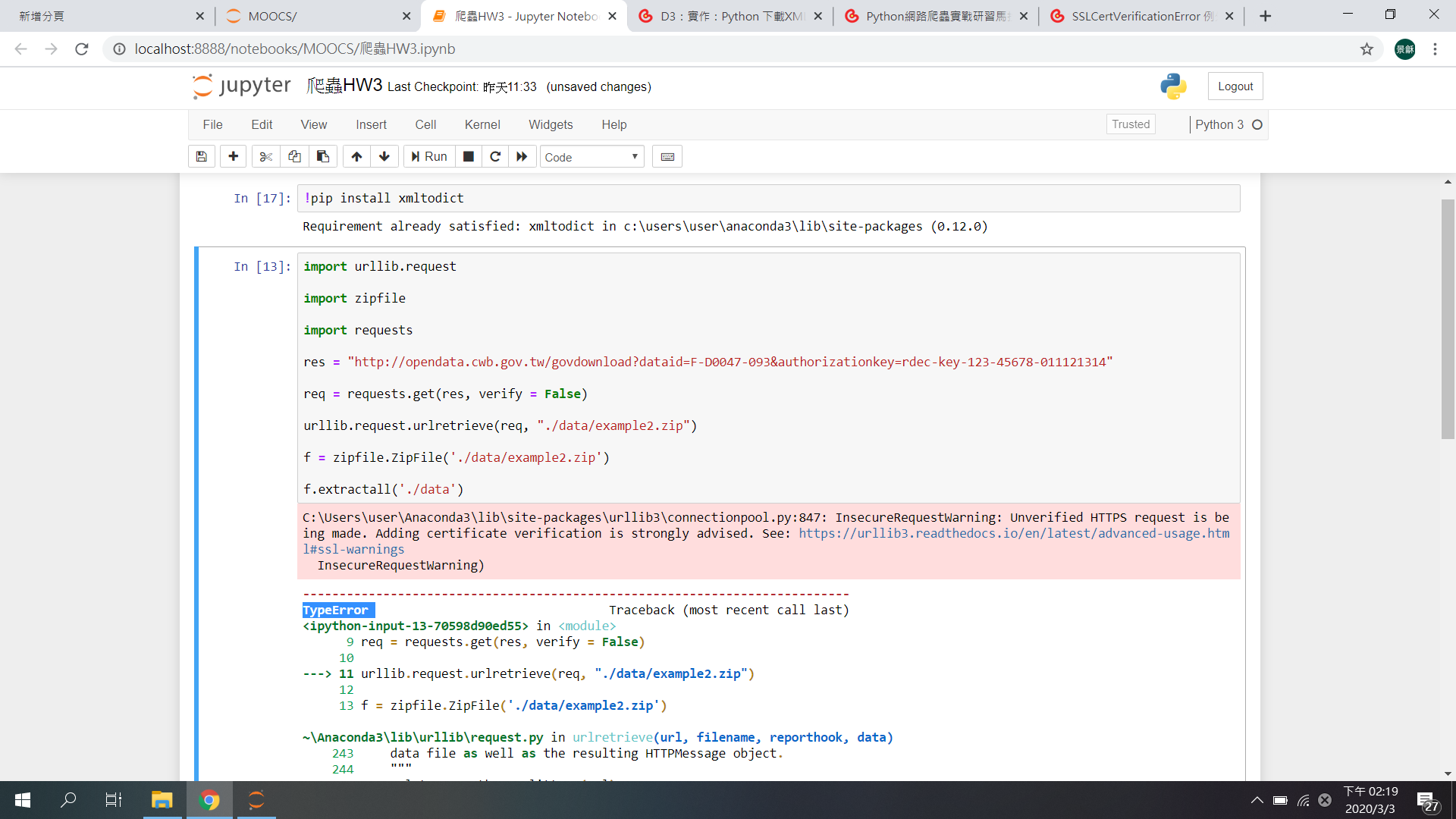Click the page vertical scrollbar thumb
This screenshot has width=1456, height=819.
[x=1448, y=318]
